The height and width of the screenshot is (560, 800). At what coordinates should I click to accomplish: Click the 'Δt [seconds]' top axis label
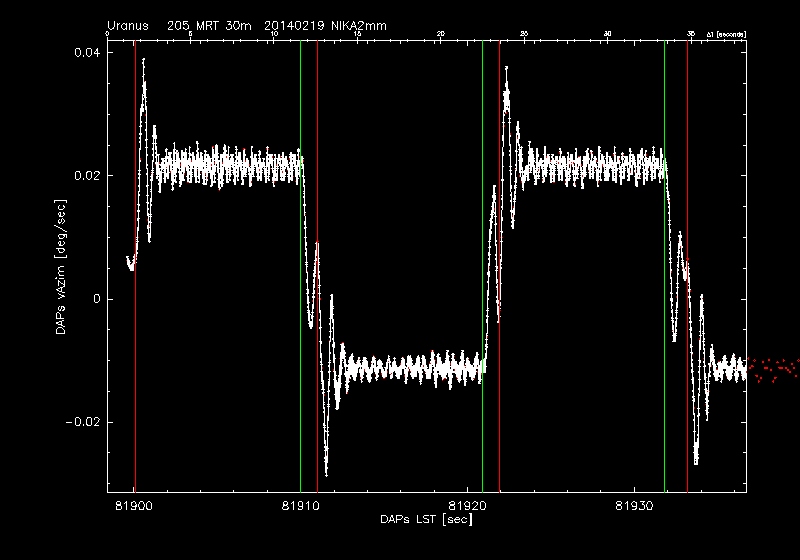click(x=725, y=34)
